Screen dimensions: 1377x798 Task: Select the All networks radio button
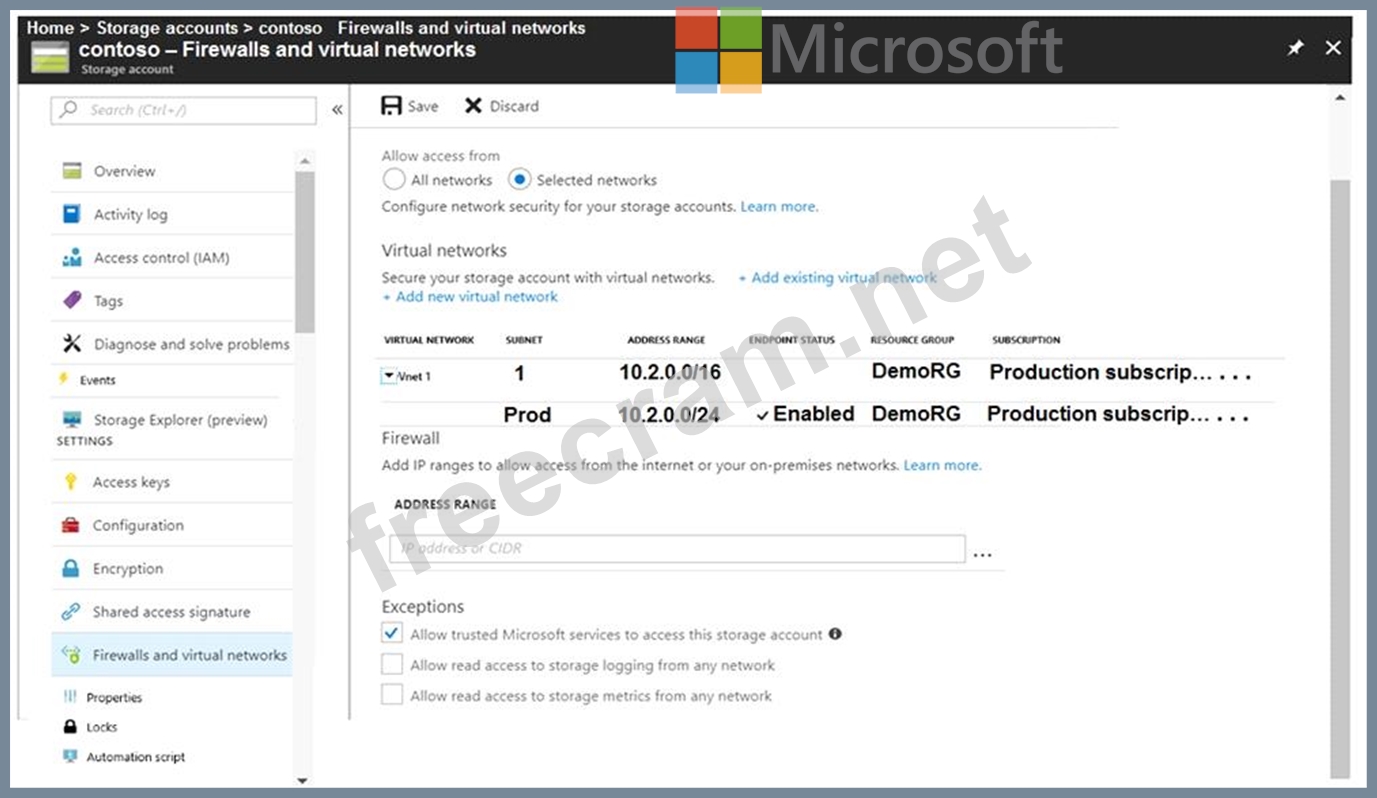coord(394,180)
